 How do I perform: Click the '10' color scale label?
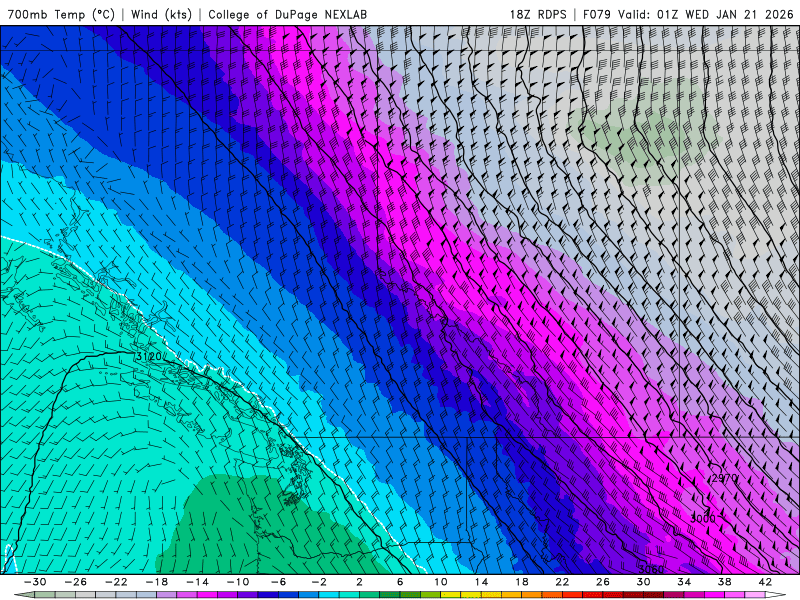click(x=440, y=582)
